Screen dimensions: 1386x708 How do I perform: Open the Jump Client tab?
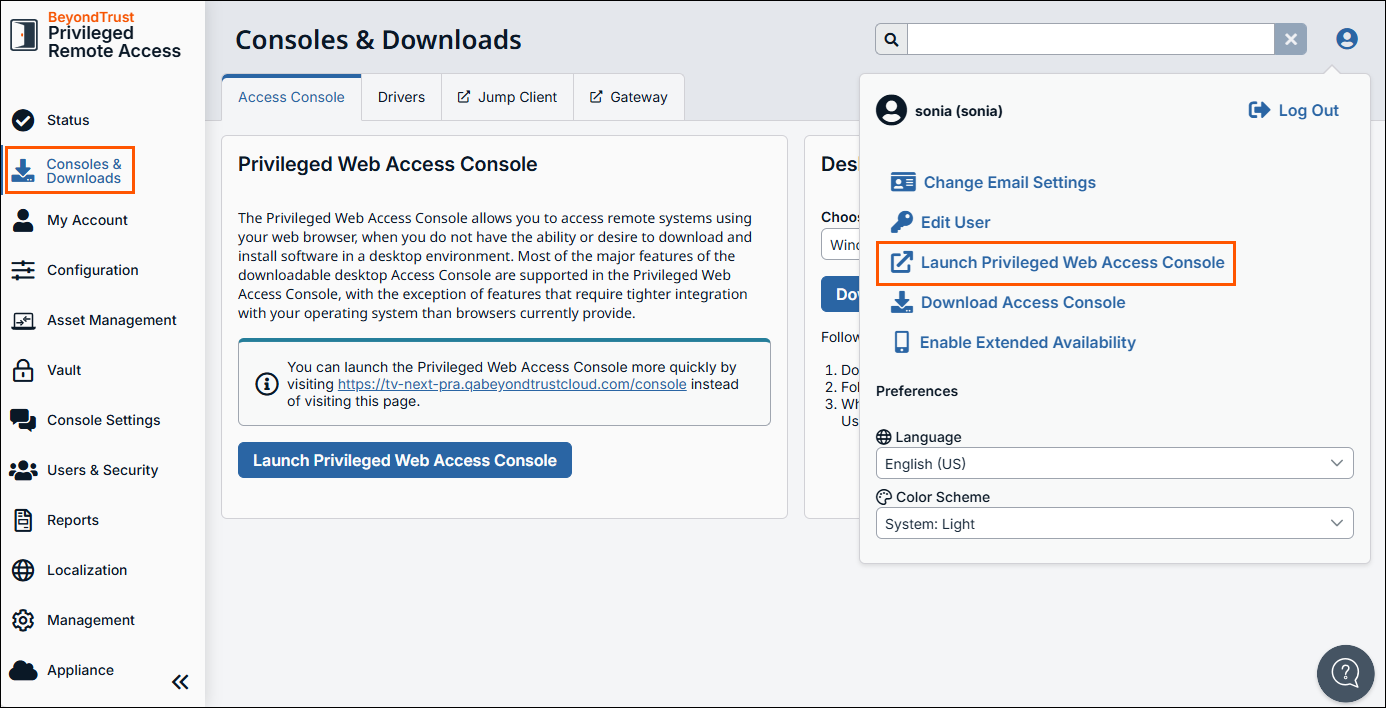pos(507,97)
